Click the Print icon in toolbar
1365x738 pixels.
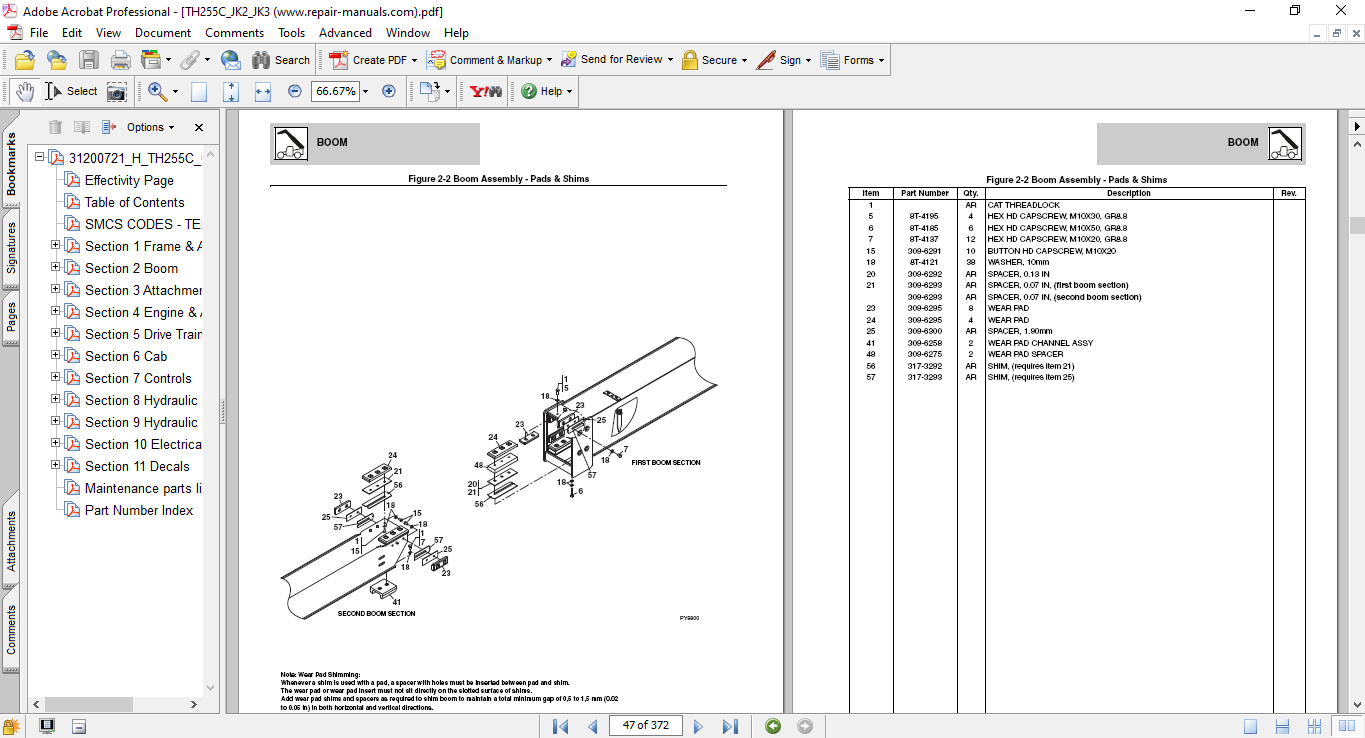point(120,60)
